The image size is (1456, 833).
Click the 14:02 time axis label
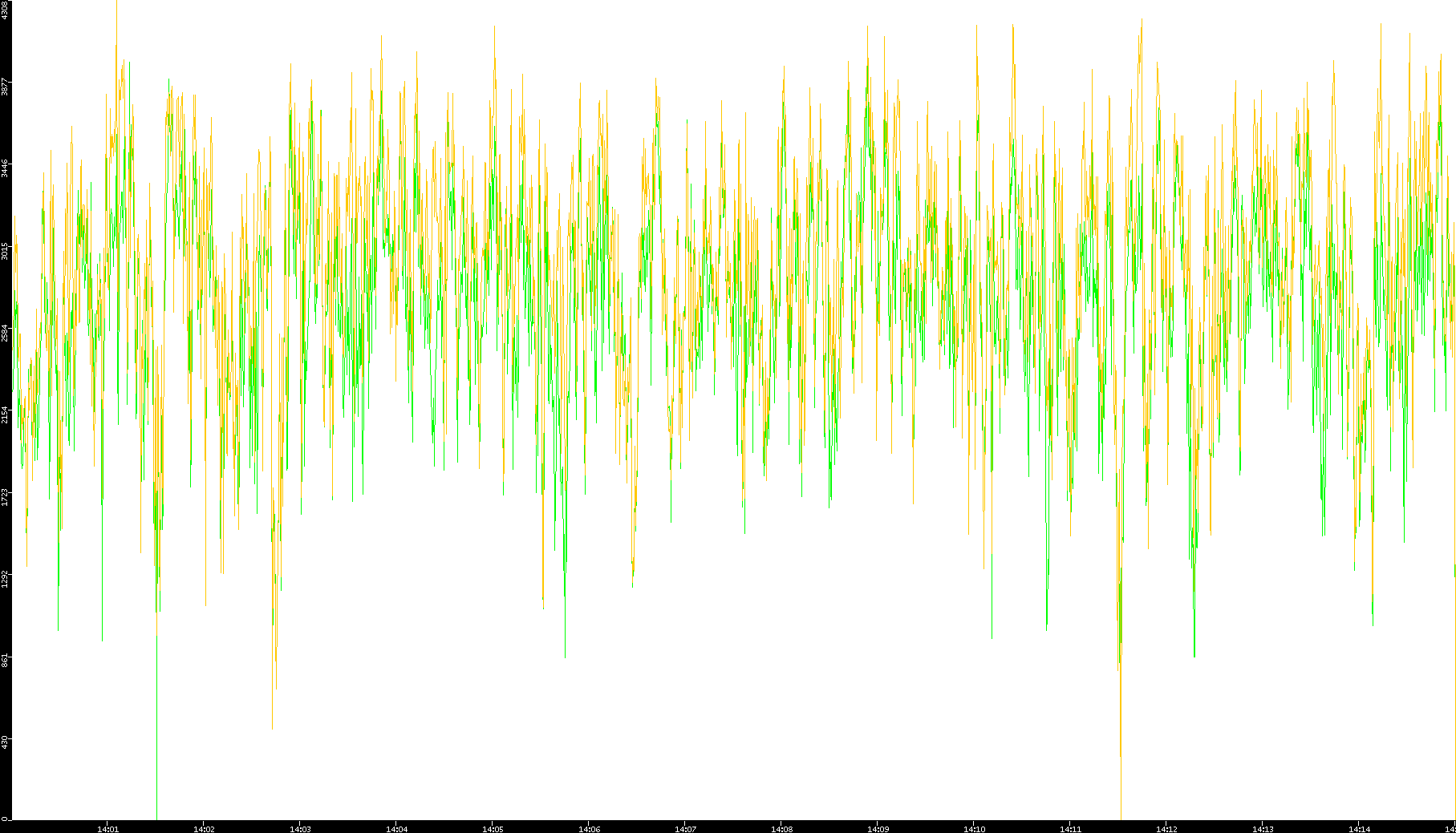(204, 828)
